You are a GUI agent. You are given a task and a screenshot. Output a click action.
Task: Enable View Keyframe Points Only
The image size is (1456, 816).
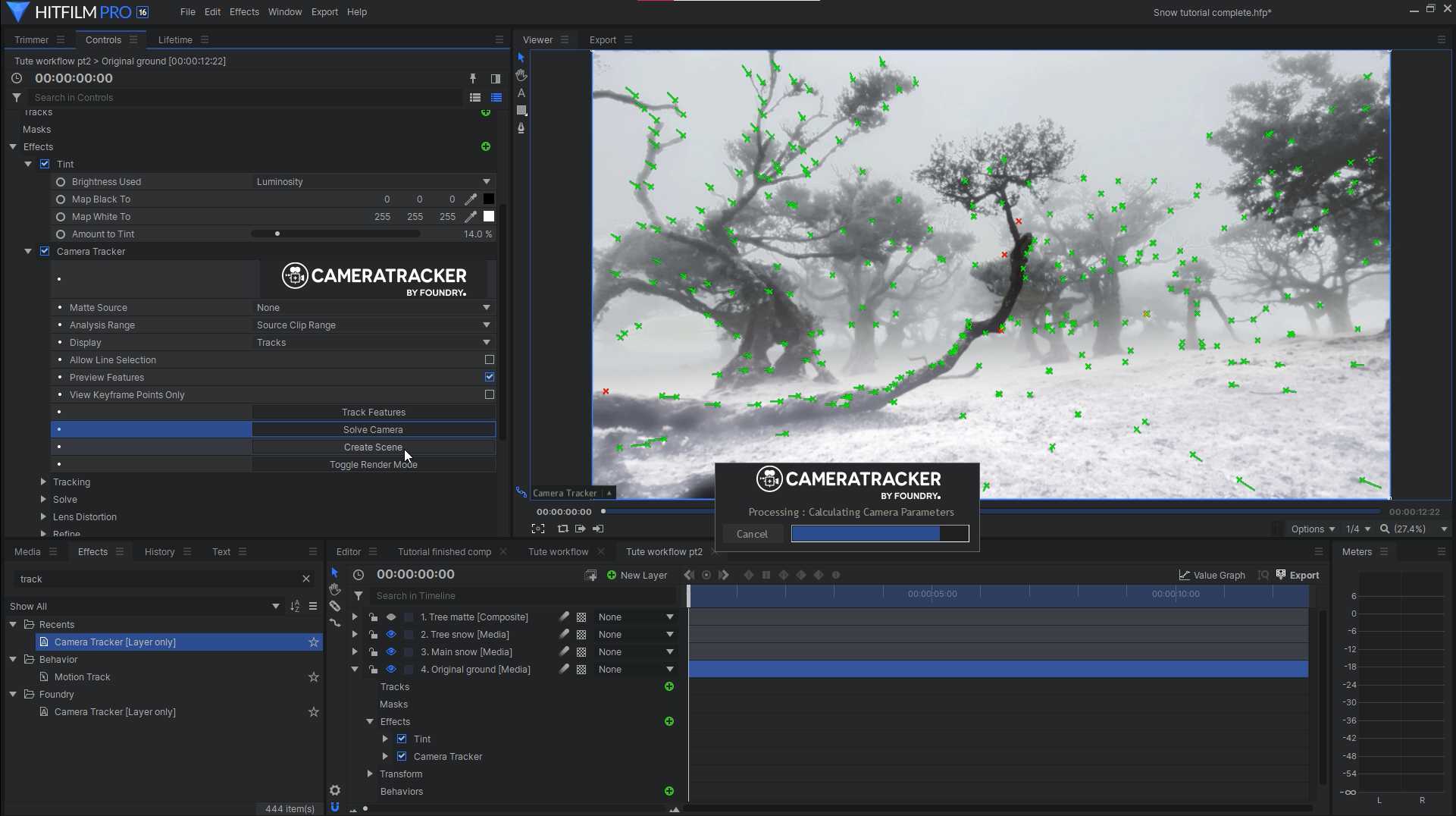[x=490, y=395]
